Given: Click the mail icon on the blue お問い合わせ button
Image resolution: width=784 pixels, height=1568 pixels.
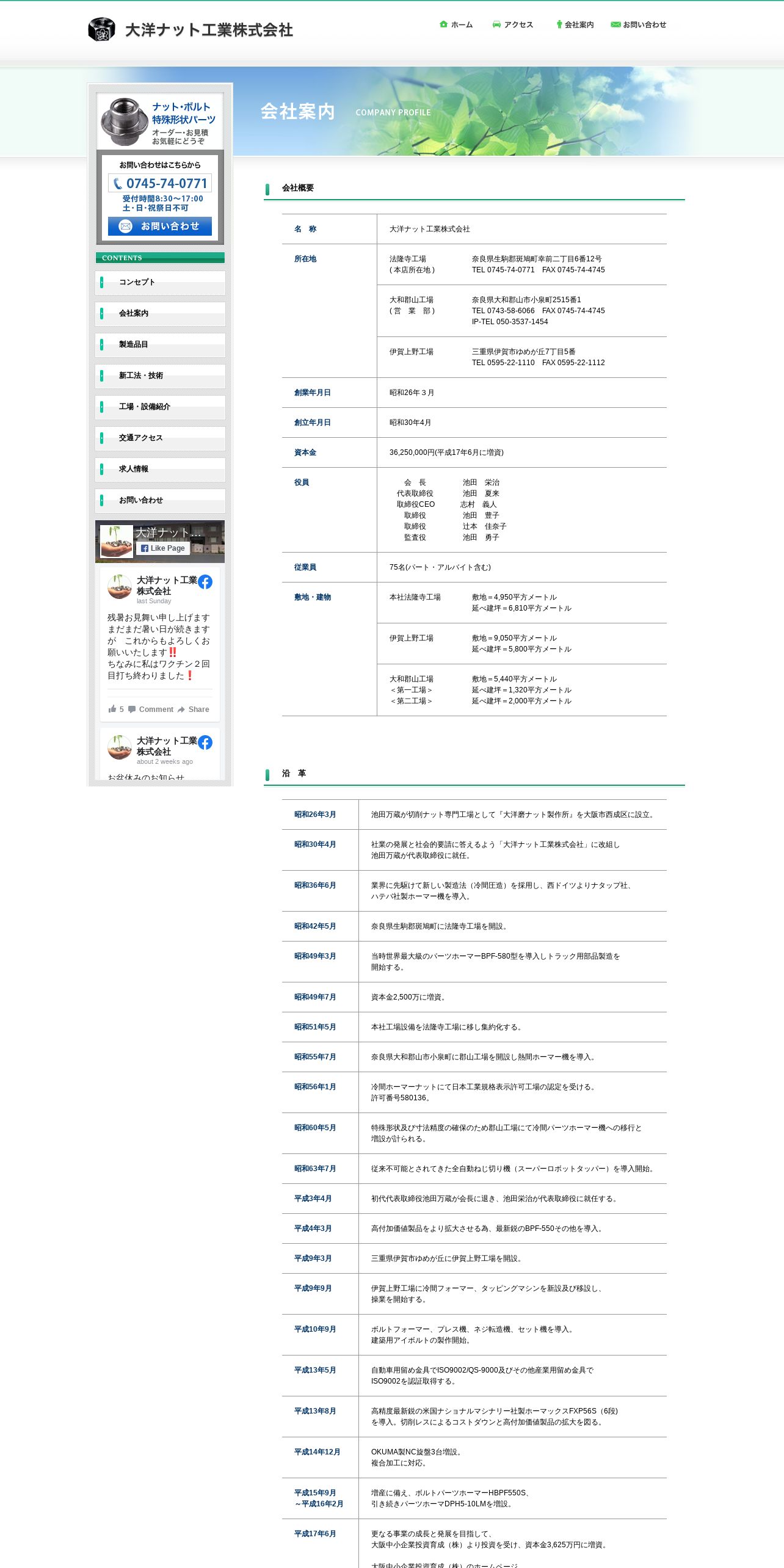Looking at the screenshot, I should coord(125,226).
